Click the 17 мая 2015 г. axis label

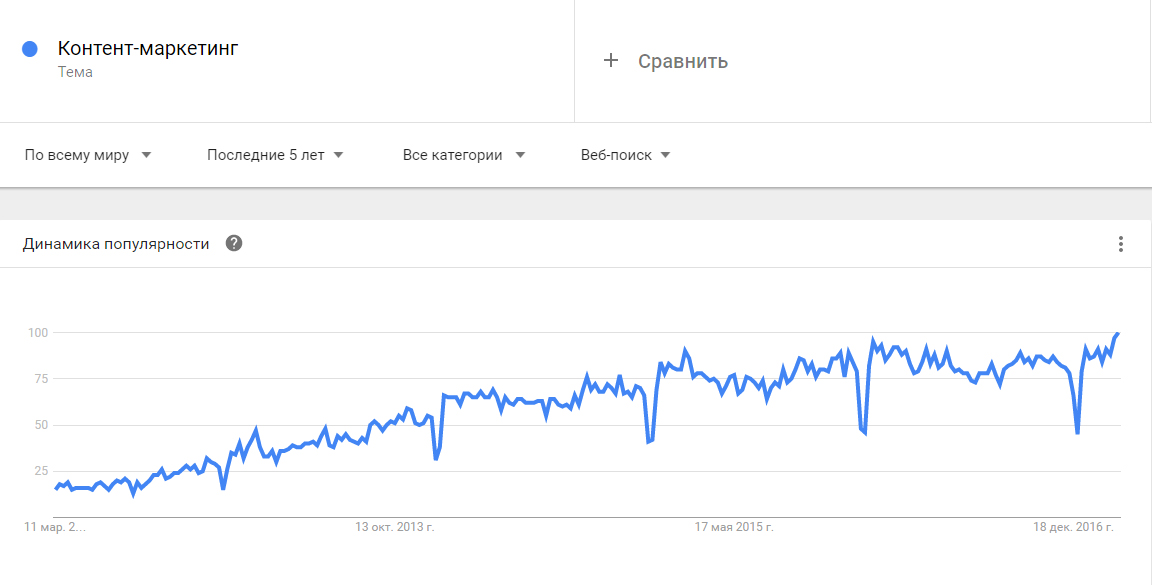click(734, 527)
